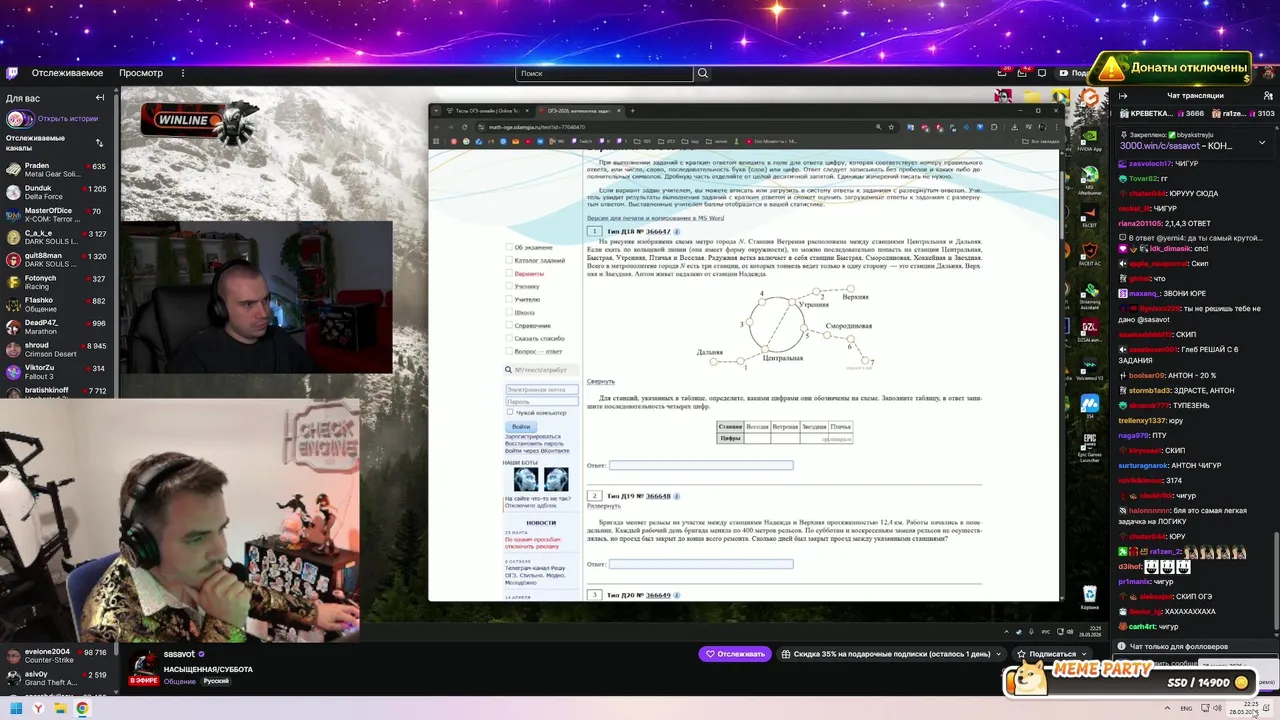This screenshot has width=1280, height=720.
Task: Focus answer field for task 2
Action: point(701,564)
